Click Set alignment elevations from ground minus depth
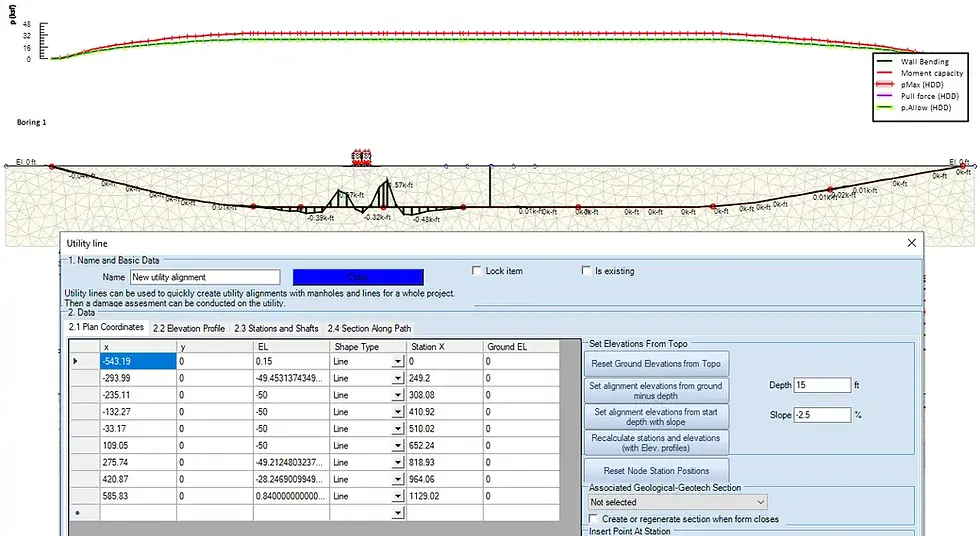The image size is (980, 536). [656, 390]
